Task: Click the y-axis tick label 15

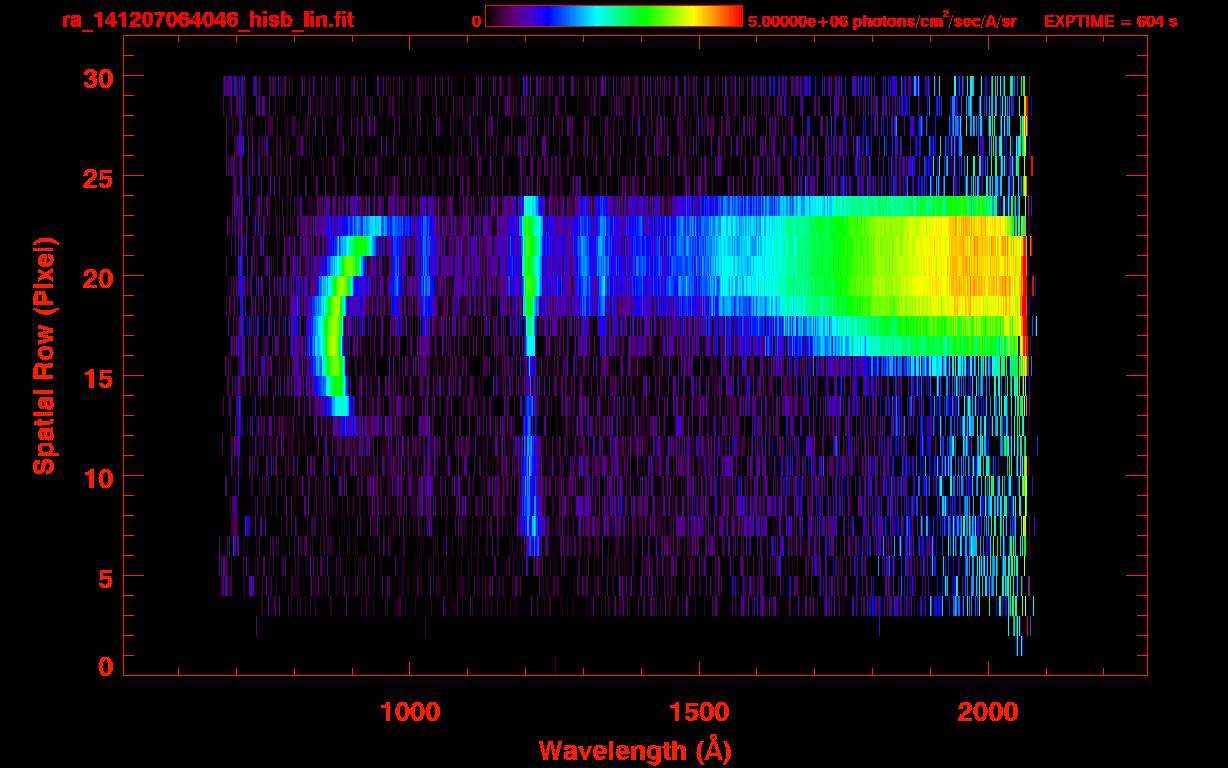Action: tap(98, 377)
